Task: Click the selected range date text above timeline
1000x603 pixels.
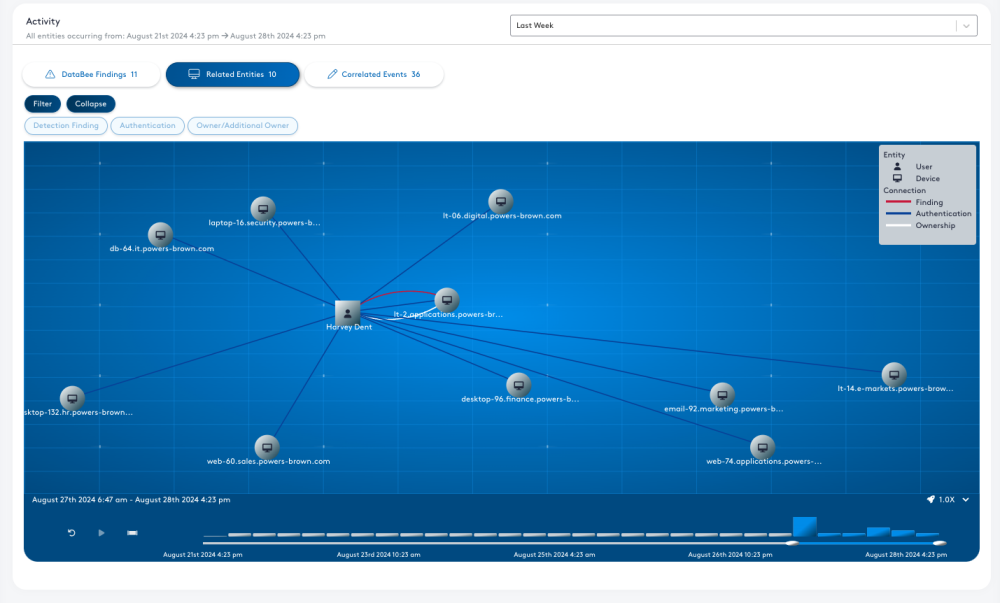Action: click(x=131, y=500)
